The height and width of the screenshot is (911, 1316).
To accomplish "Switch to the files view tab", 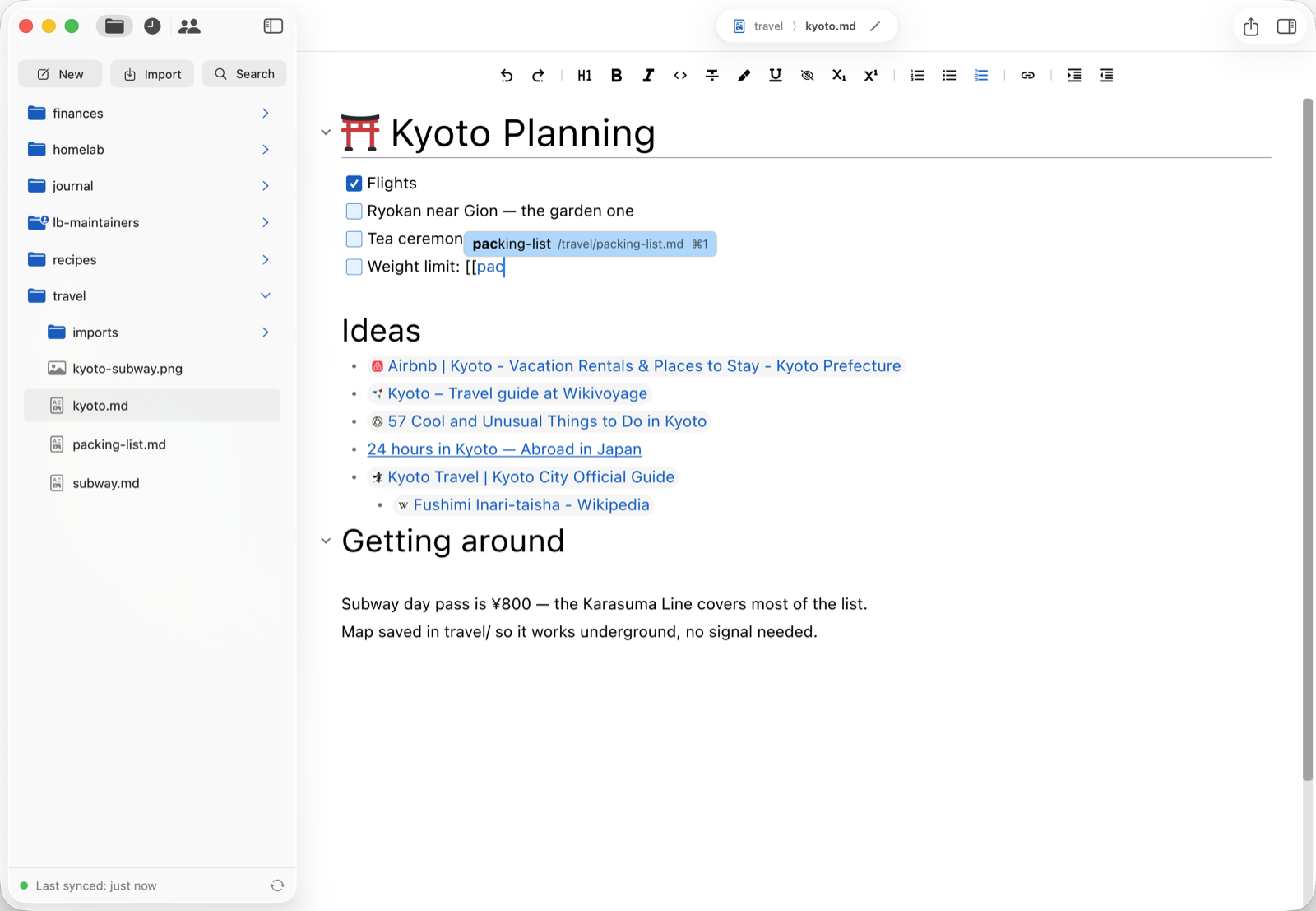I will 114,26.
